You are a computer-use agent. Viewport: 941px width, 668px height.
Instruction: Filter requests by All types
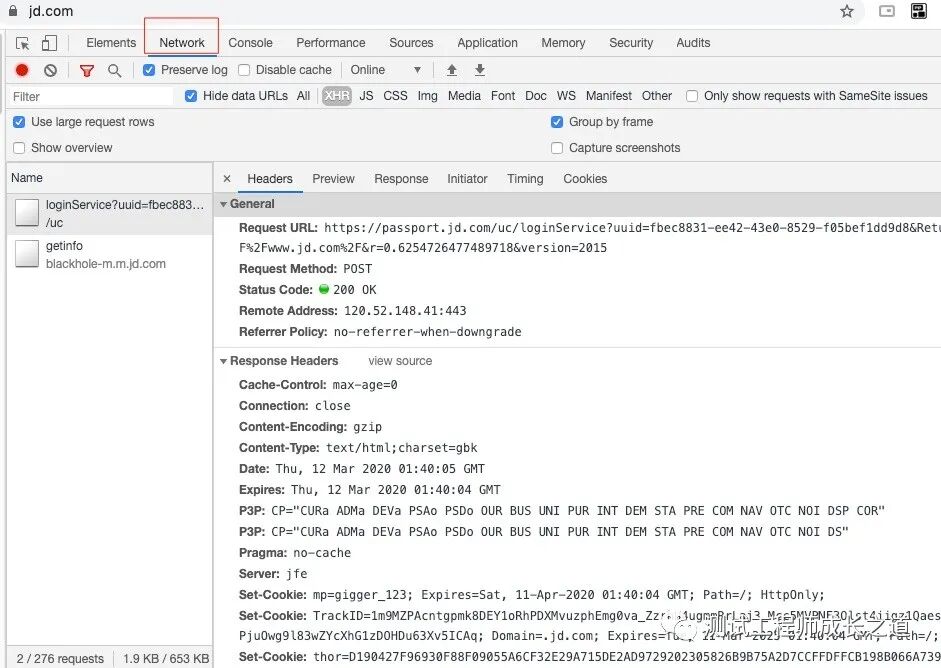303,96
